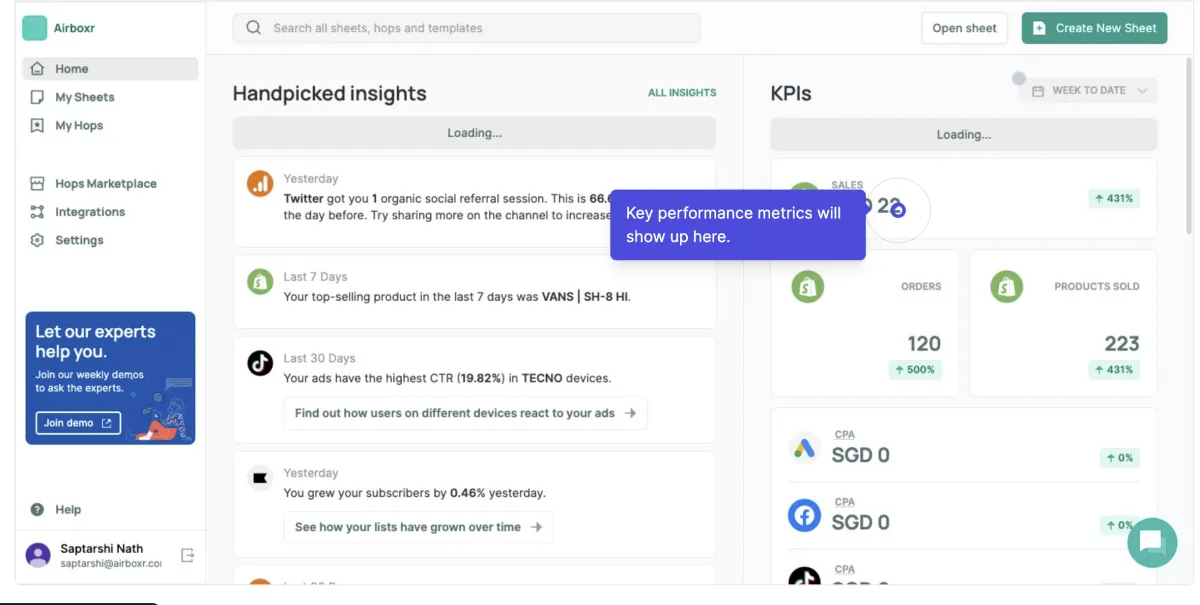Click the Create New Sheet button
The width and height of the screenshot is (1200, 605).
click(x=1094, y=28)
